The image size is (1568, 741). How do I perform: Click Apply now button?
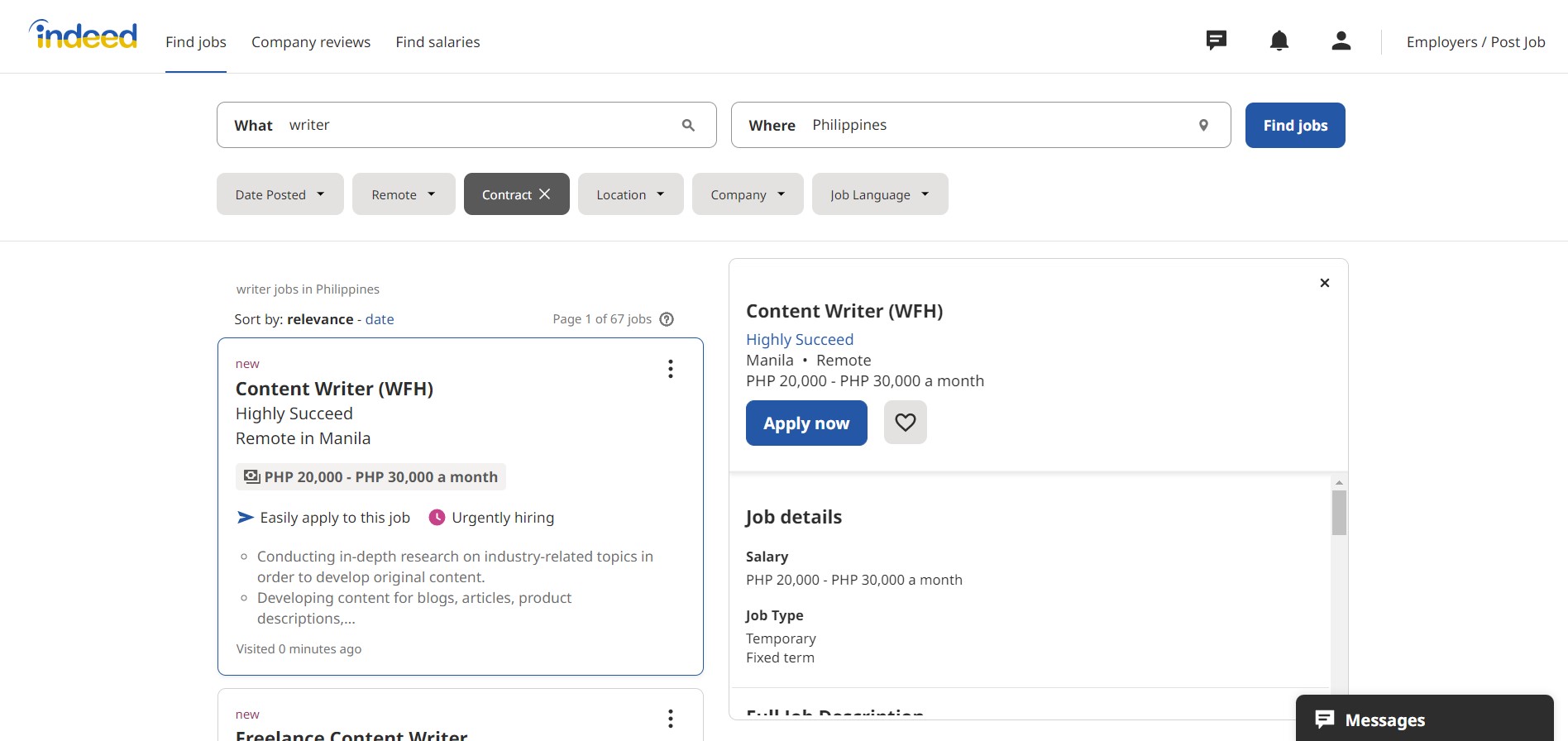coord(806,423)
